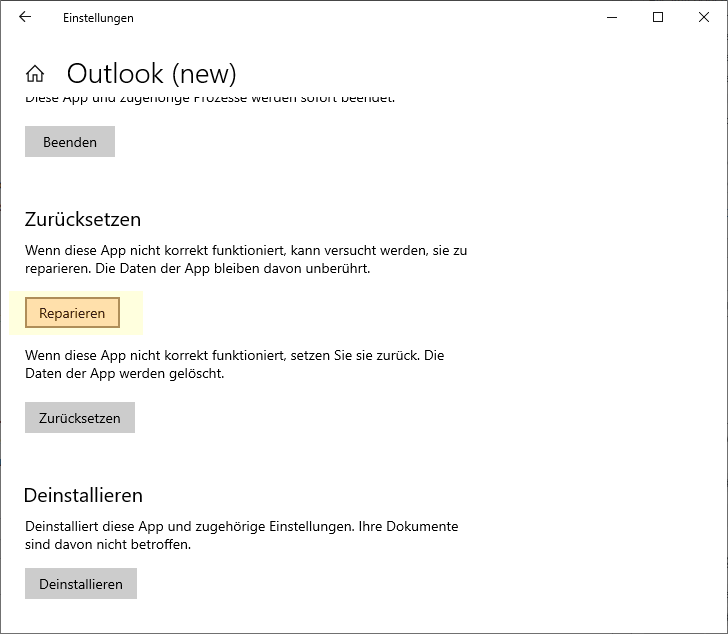Open Settings home via house icon

click(x=35, y=73)
